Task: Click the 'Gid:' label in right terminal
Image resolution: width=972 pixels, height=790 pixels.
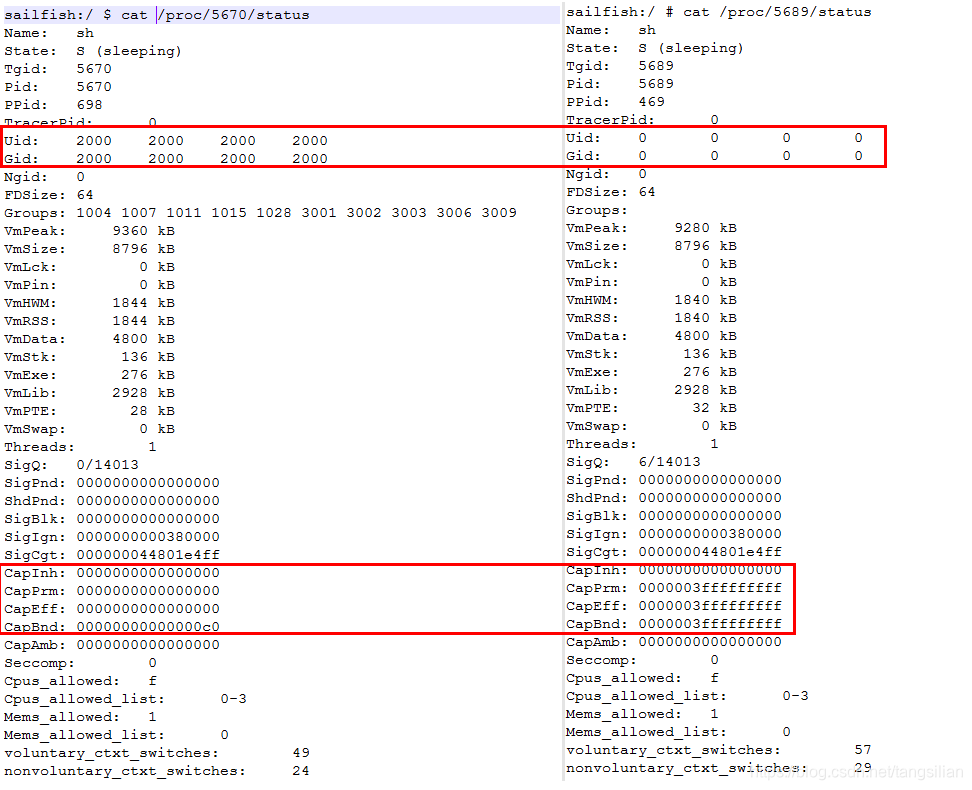Action: pos(583,156)
